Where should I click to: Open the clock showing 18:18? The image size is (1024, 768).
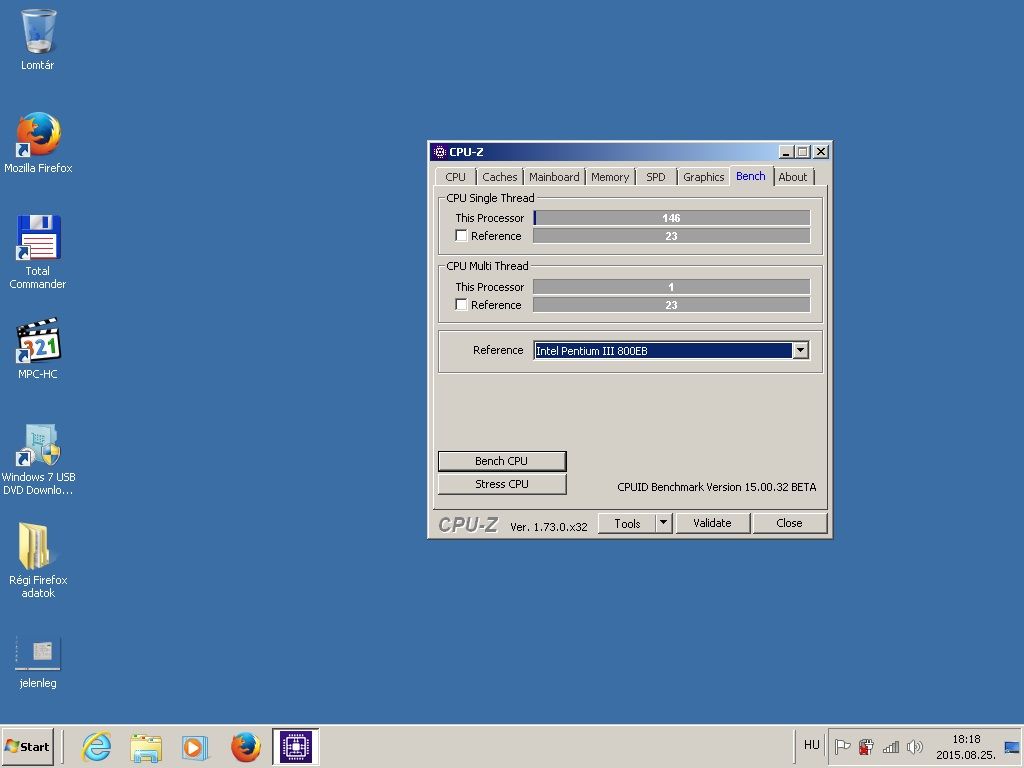tap(966, 746)
